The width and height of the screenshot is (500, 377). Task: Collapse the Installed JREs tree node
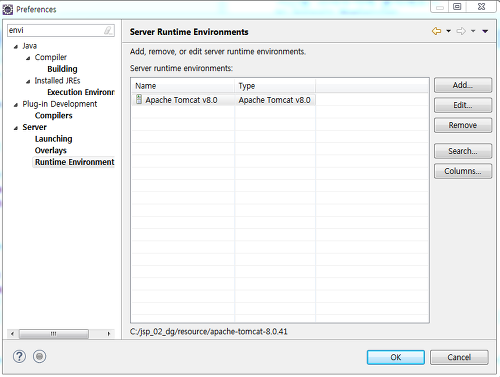click(x=28, y=82)
